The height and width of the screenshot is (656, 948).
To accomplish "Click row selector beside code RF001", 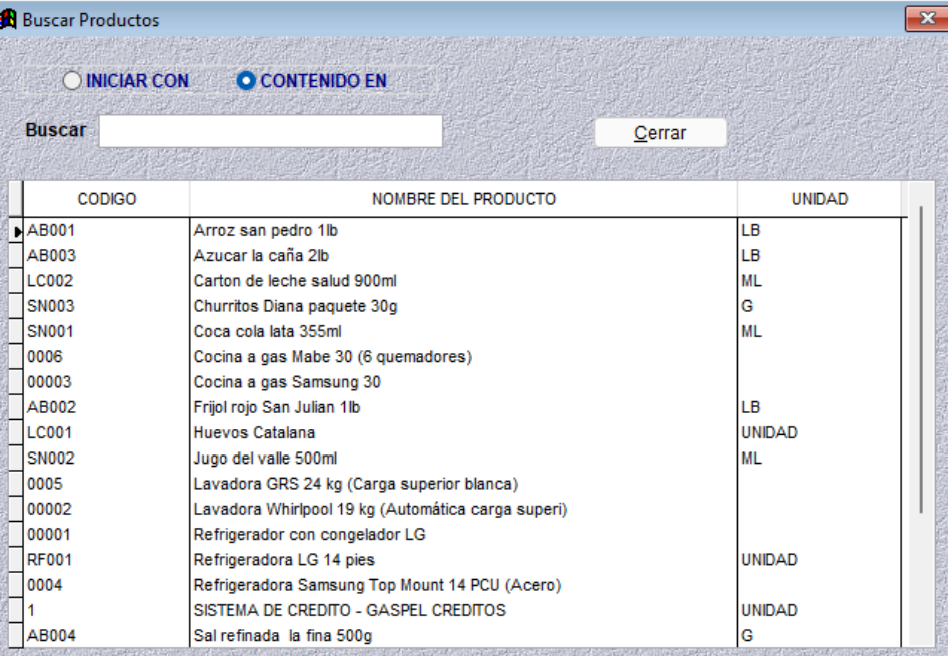I will tap(15, 559).
